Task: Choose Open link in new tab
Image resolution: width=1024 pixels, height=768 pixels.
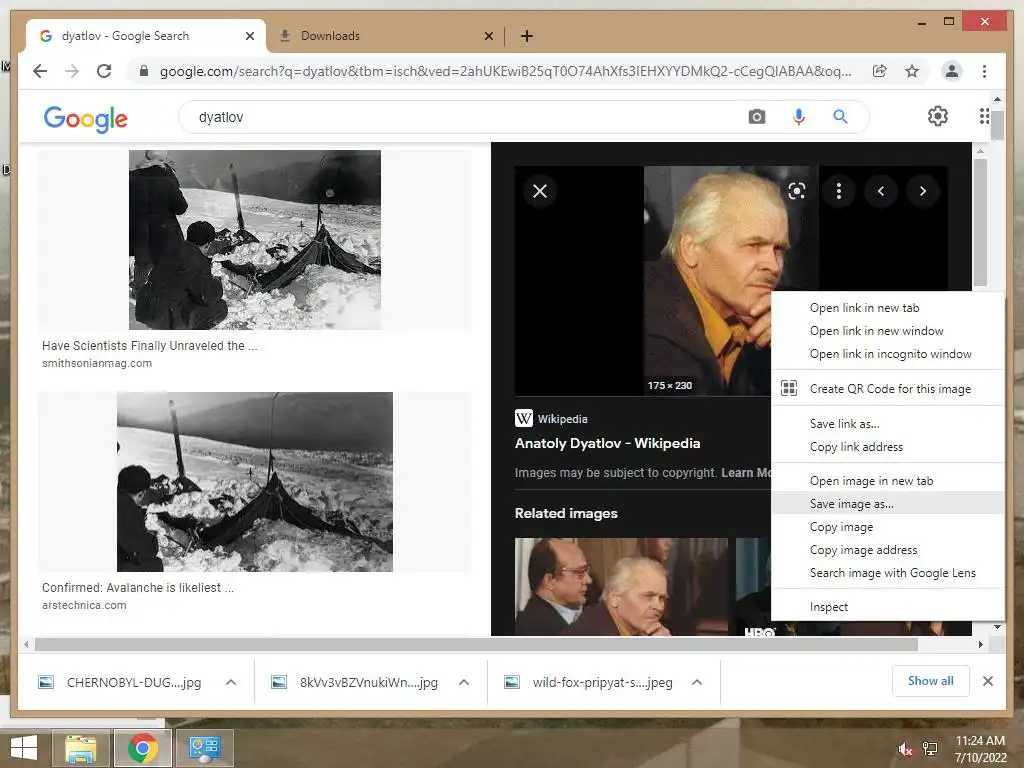Action: click(x=888, y=308)
